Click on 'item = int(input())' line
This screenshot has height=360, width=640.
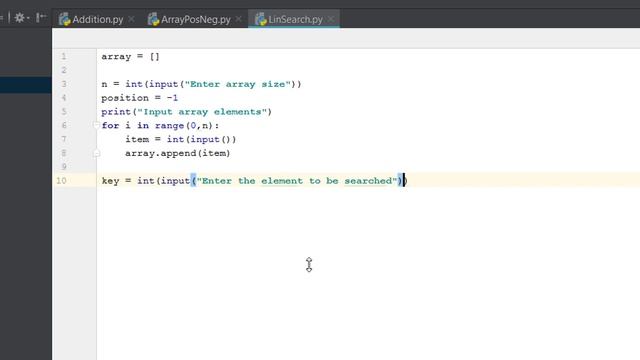click(x=180, y=140)
